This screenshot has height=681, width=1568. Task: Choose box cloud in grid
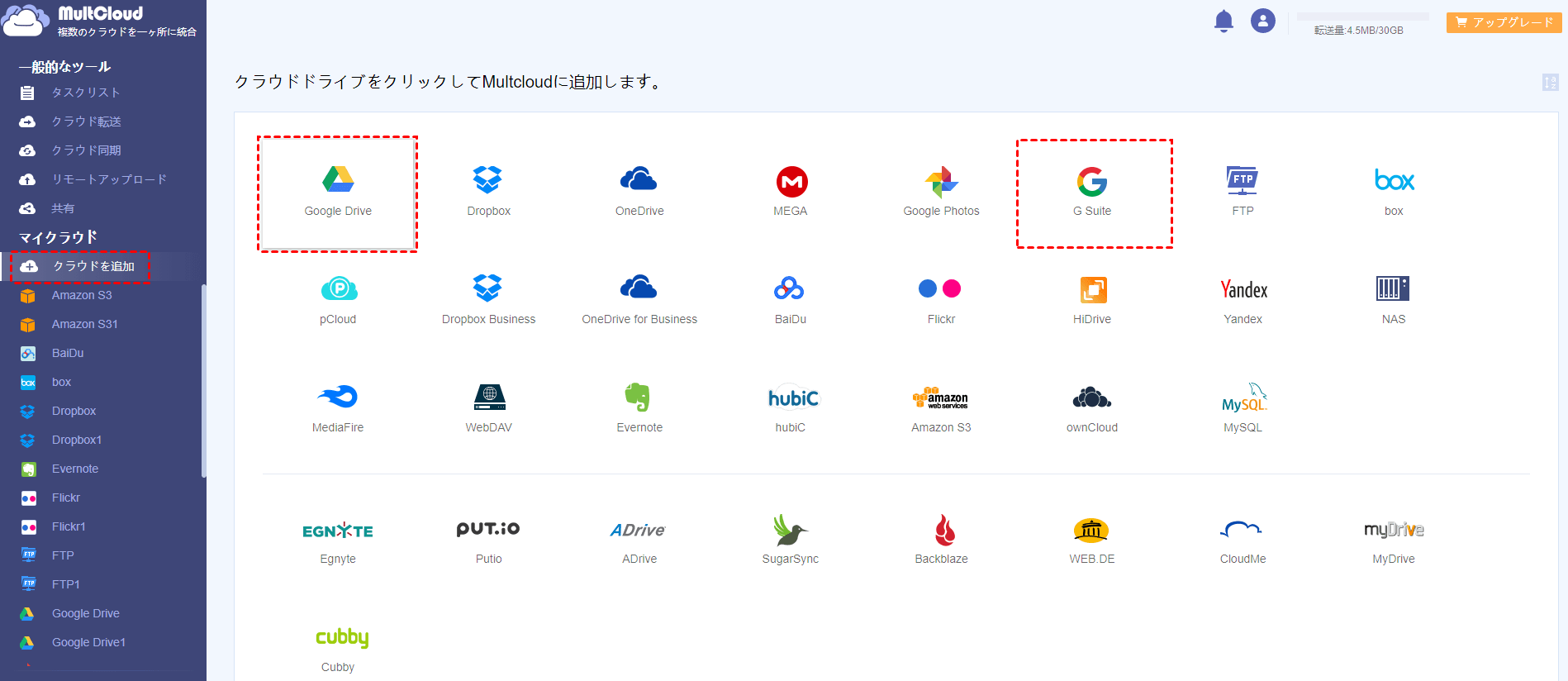click(1394, 193)
